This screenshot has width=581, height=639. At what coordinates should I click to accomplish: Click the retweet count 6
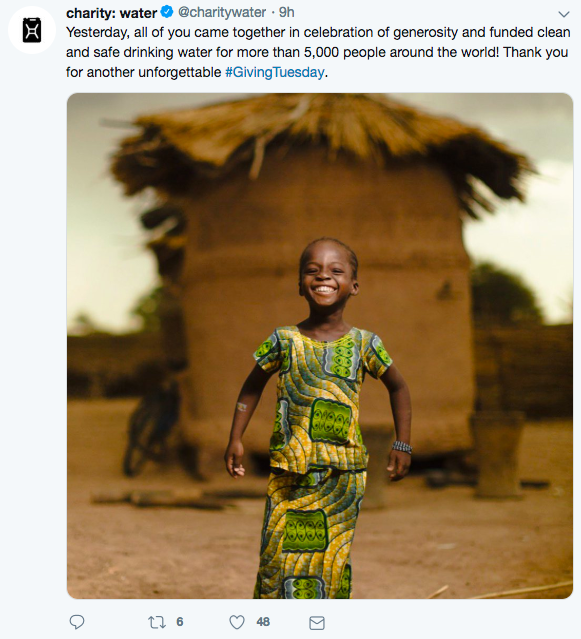[180, 622]
